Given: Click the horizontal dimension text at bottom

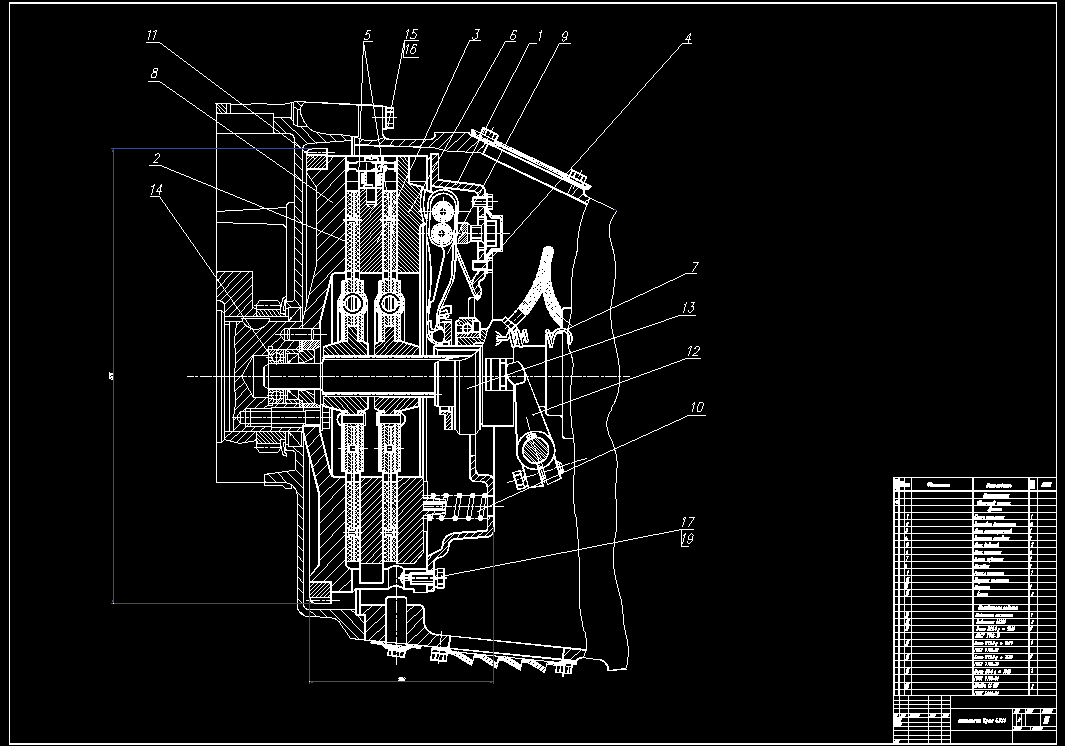Looking at the screenshot, I should (401, 678).
